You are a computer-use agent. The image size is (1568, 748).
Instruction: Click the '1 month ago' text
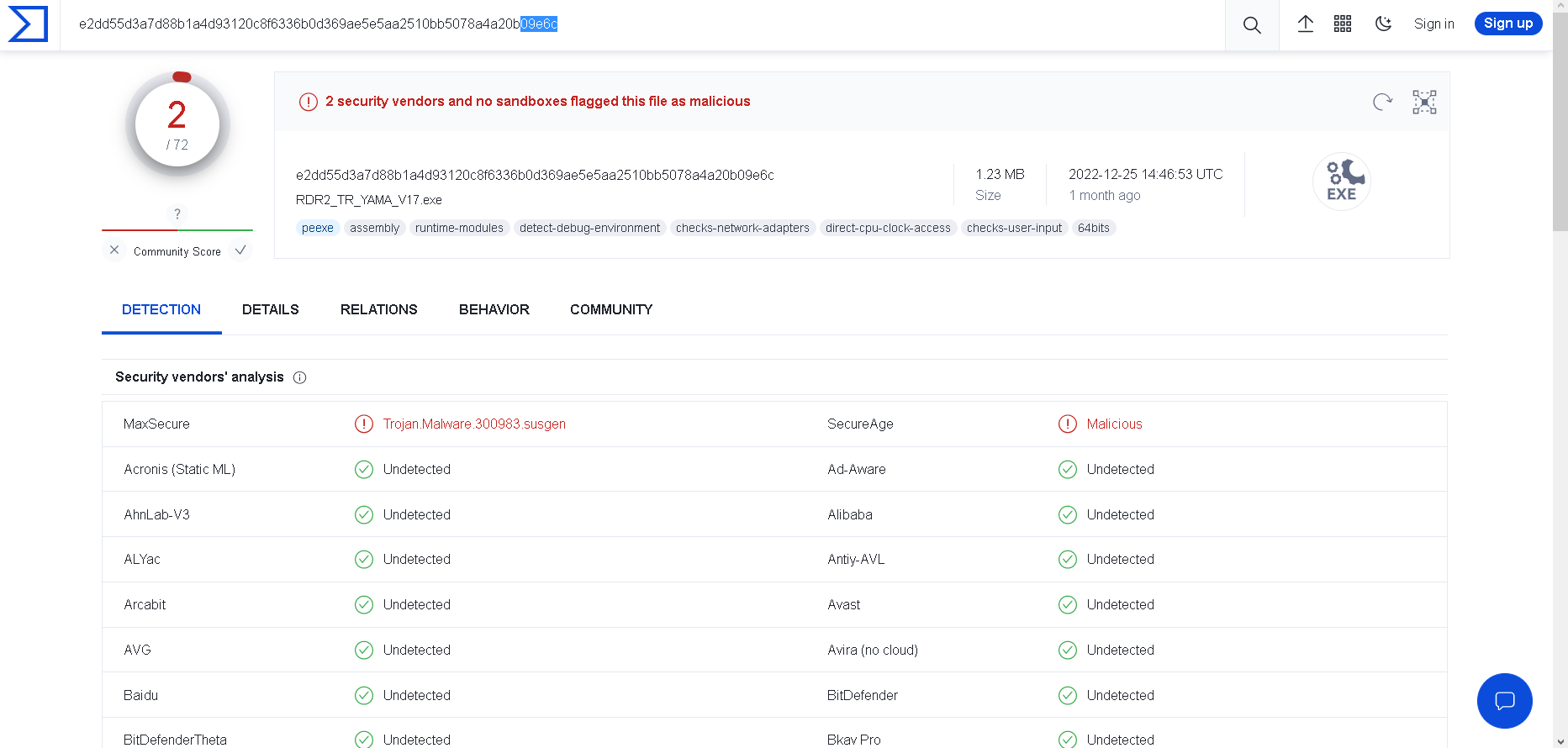click(1105, 195)
